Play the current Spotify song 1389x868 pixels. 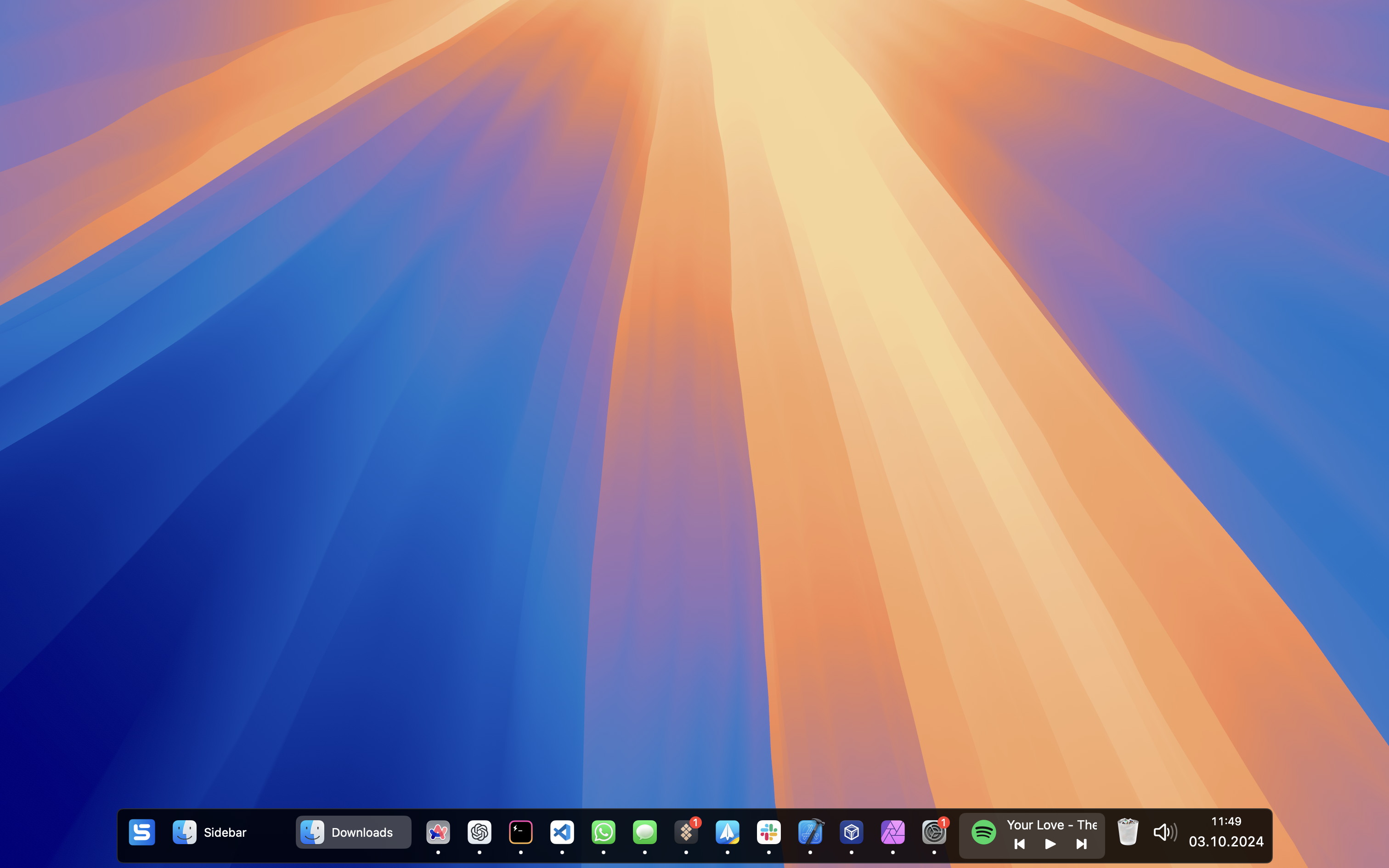pos(1050,844)
